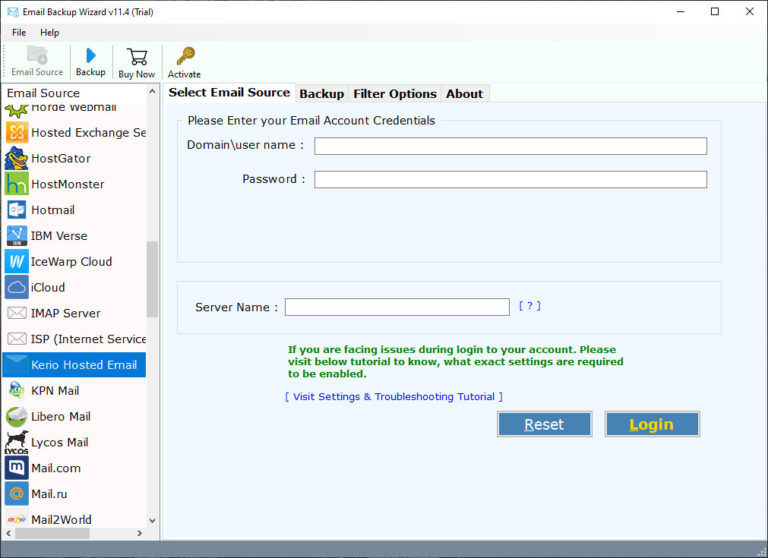Select the IceWarp Cloud text label
768x558 pixels.
tap(72, 262)
